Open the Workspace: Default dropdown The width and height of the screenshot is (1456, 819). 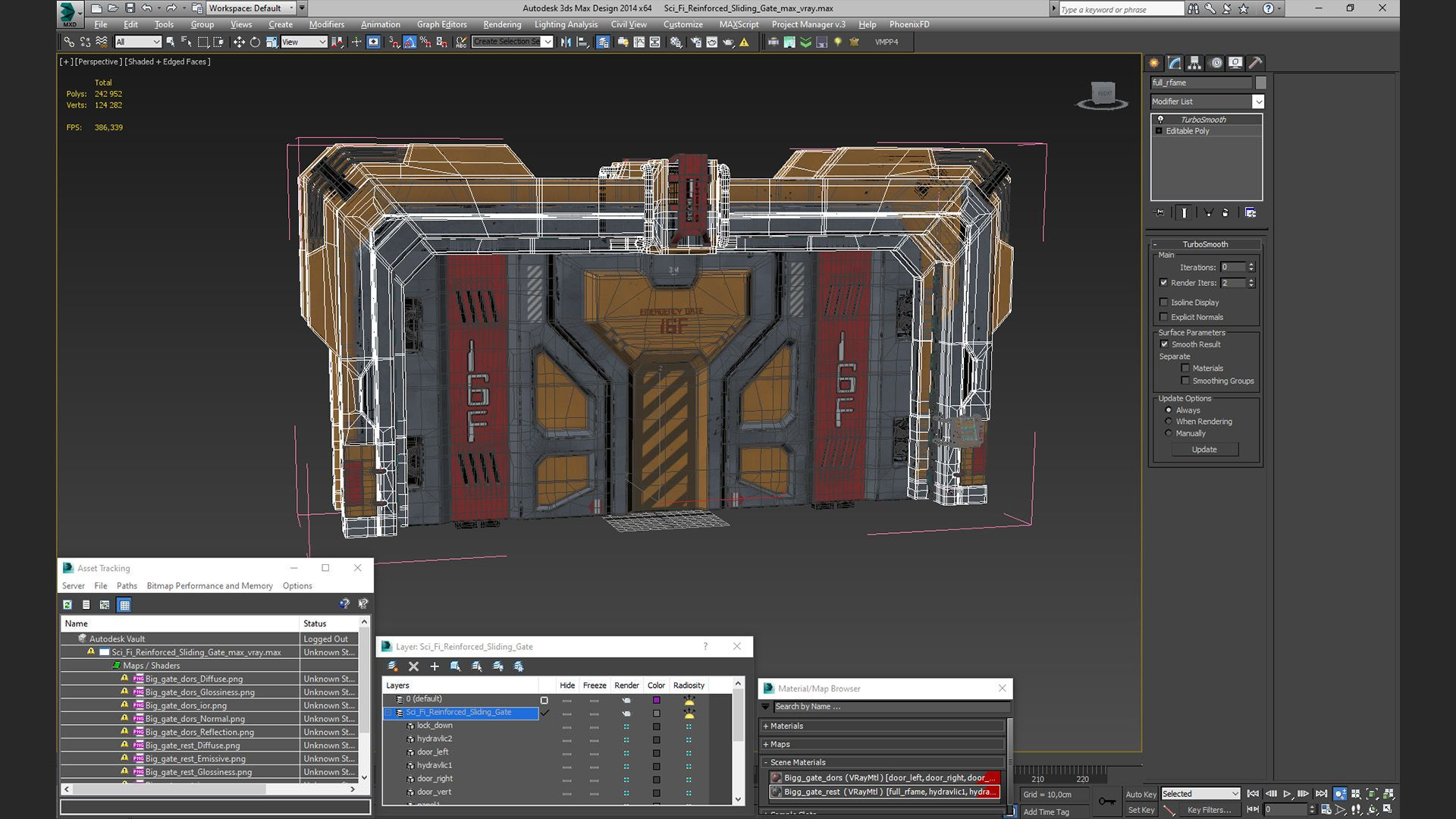[x=252, y=8]
